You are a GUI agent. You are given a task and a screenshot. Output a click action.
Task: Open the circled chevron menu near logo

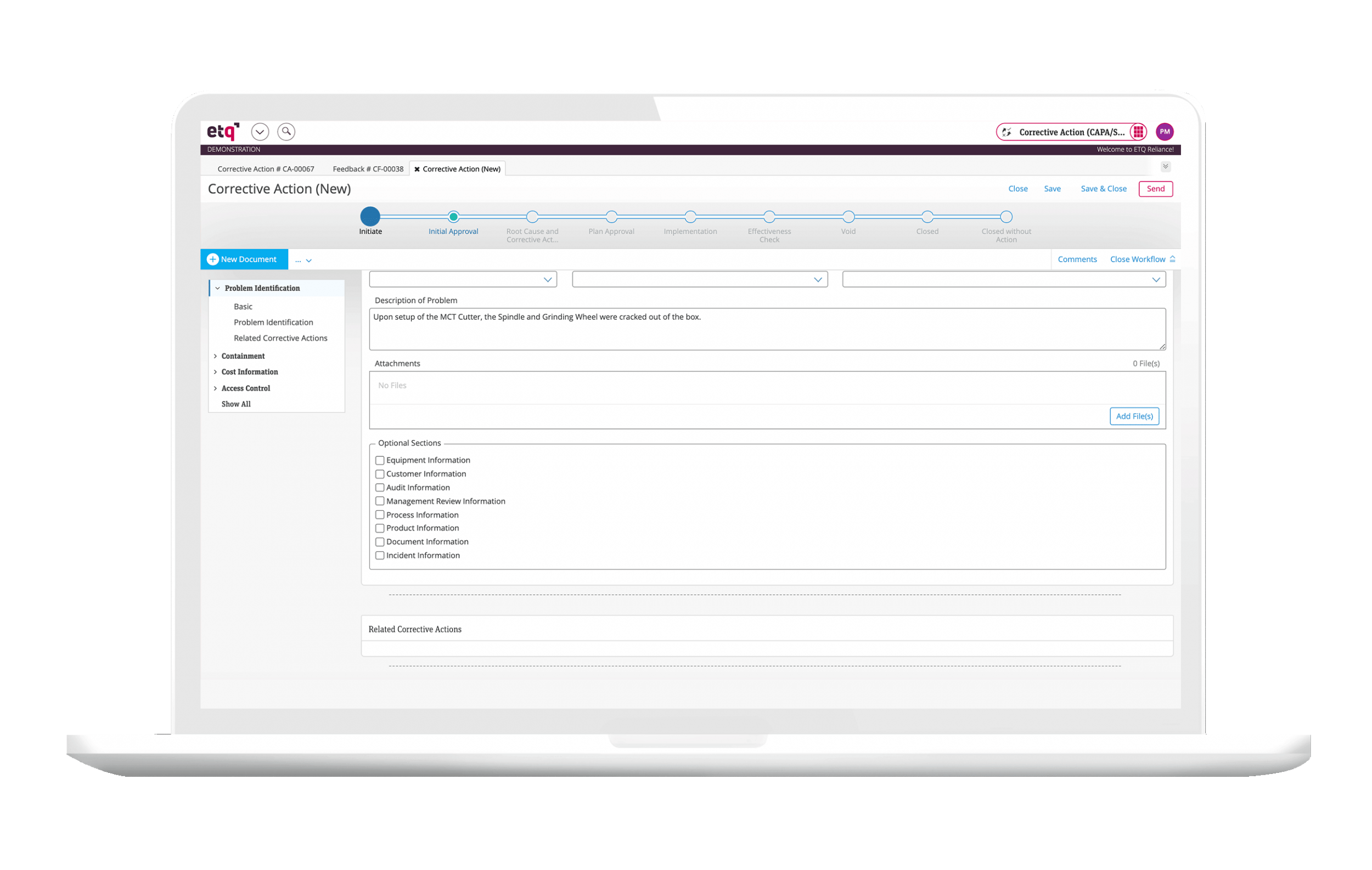point(260,132)
